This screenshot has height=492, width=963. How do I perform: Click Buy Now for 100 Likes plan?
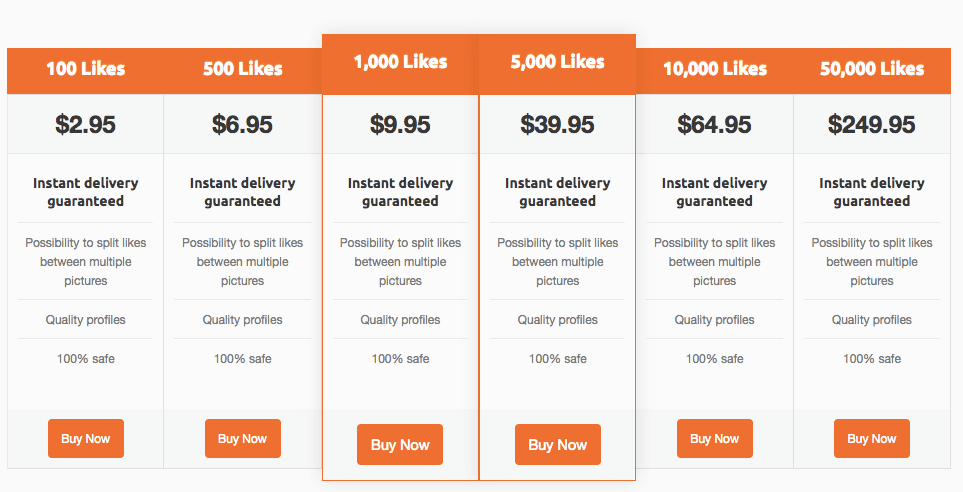86,439
